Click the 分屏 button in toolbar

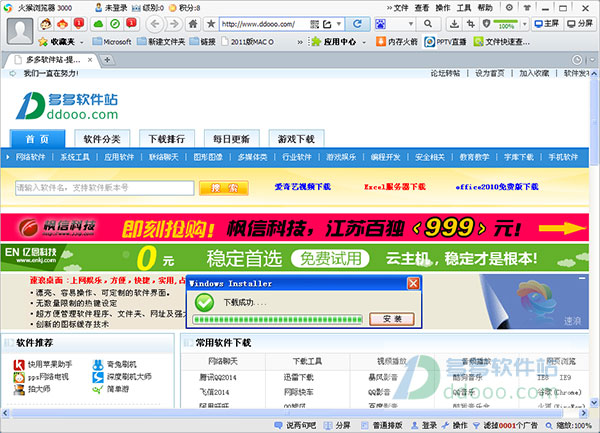click(x=580, y=24)
